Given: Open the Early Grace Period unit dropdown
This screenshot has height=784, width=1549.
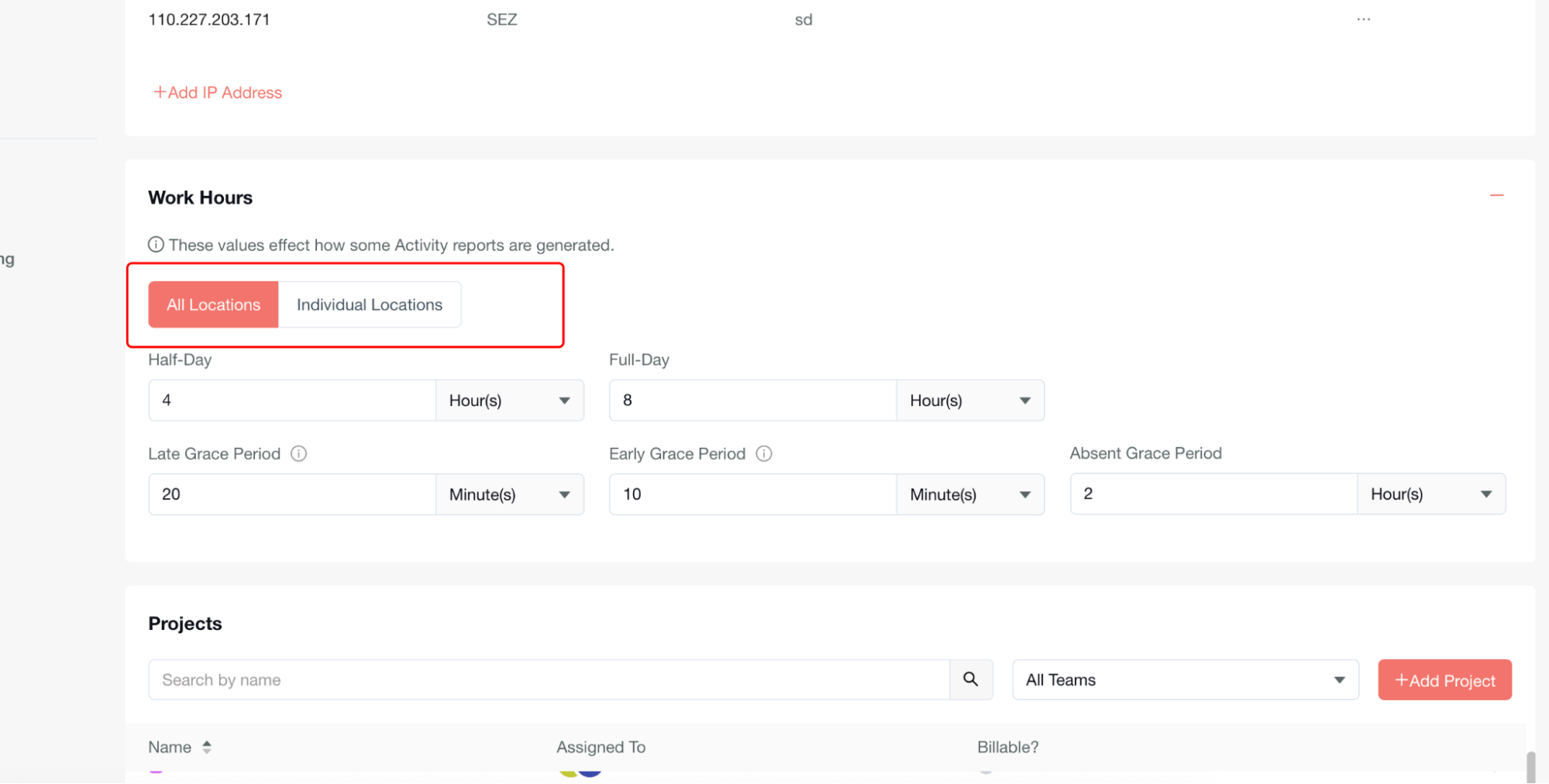Looking at the screenshot, I should click(x=969, y=494).
